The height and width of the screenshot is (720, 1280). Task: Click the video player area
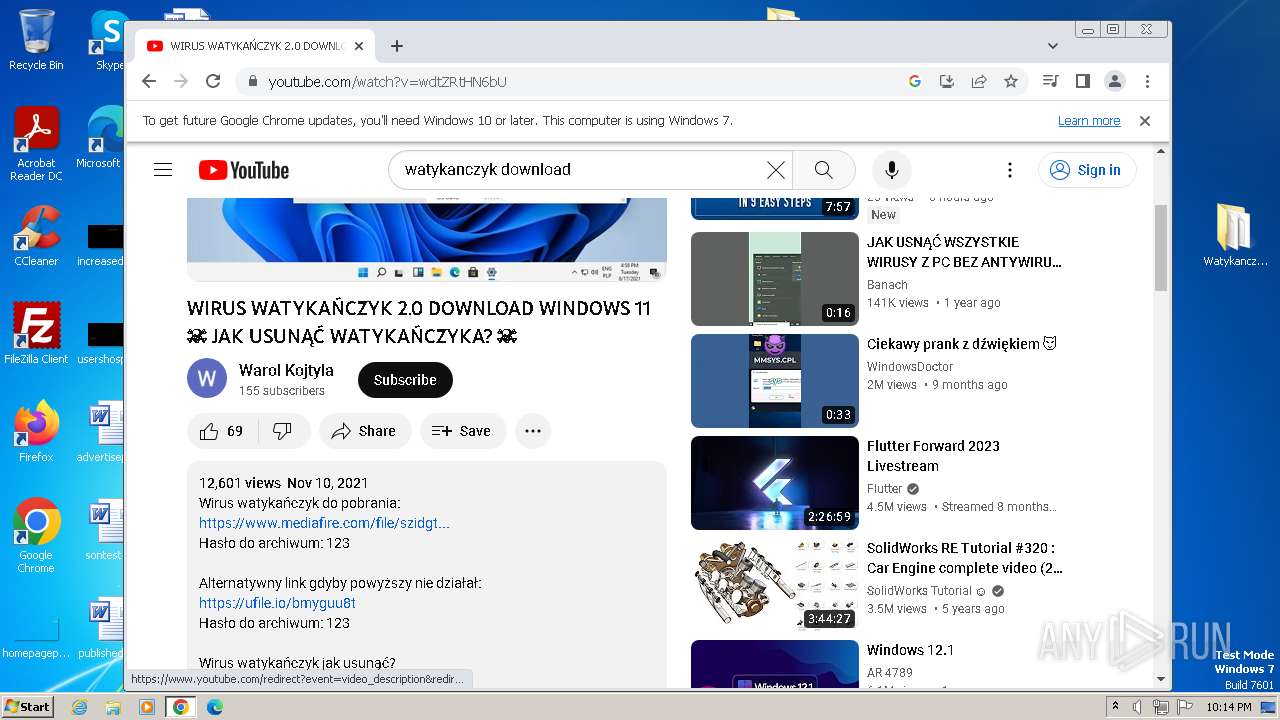[x=427, y=239]
